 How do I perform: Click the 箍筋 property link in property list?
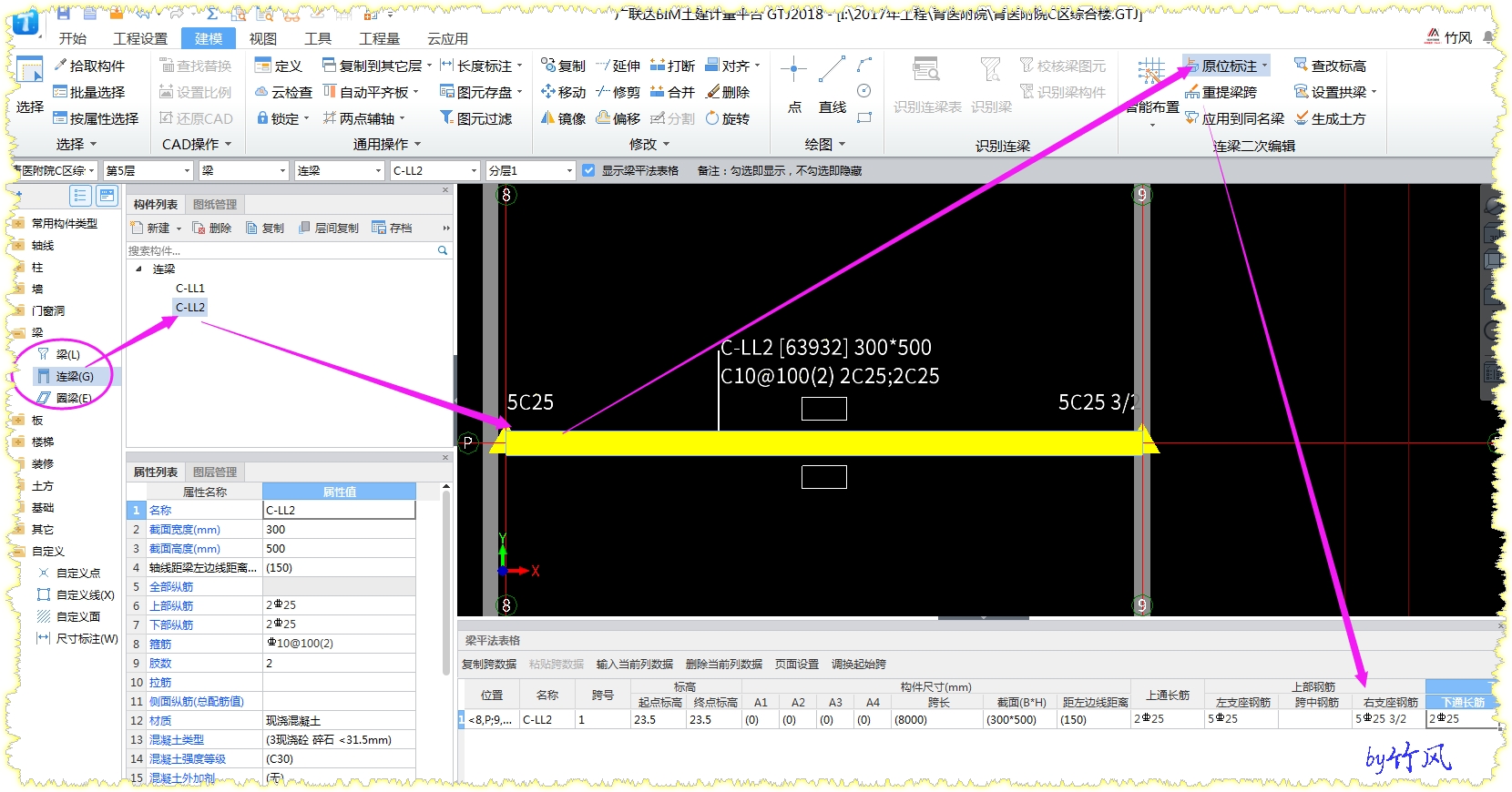pyautogui.click(x=159, y=644)
